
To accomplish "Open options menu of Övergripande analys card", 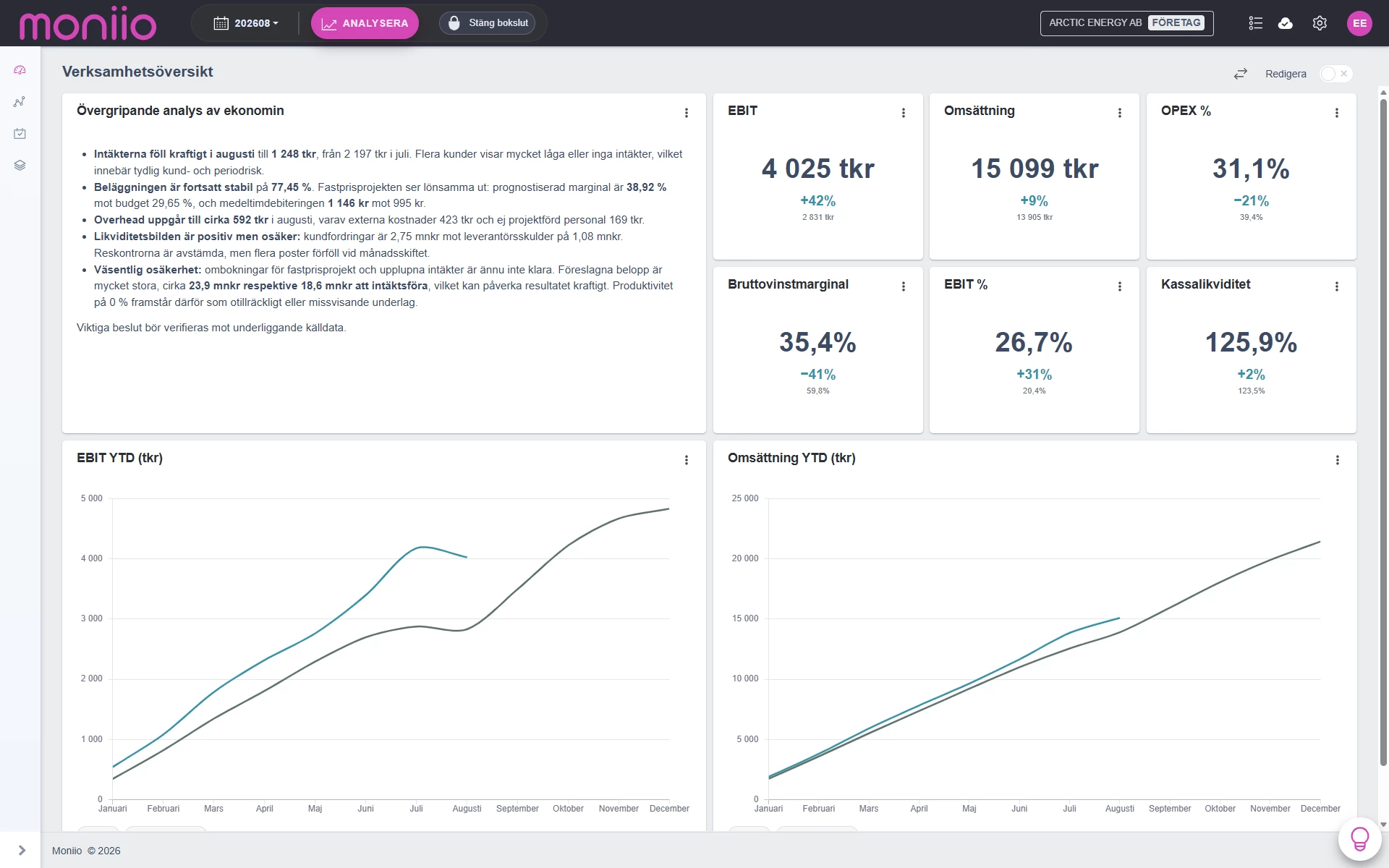I will [x=687, y=113].
